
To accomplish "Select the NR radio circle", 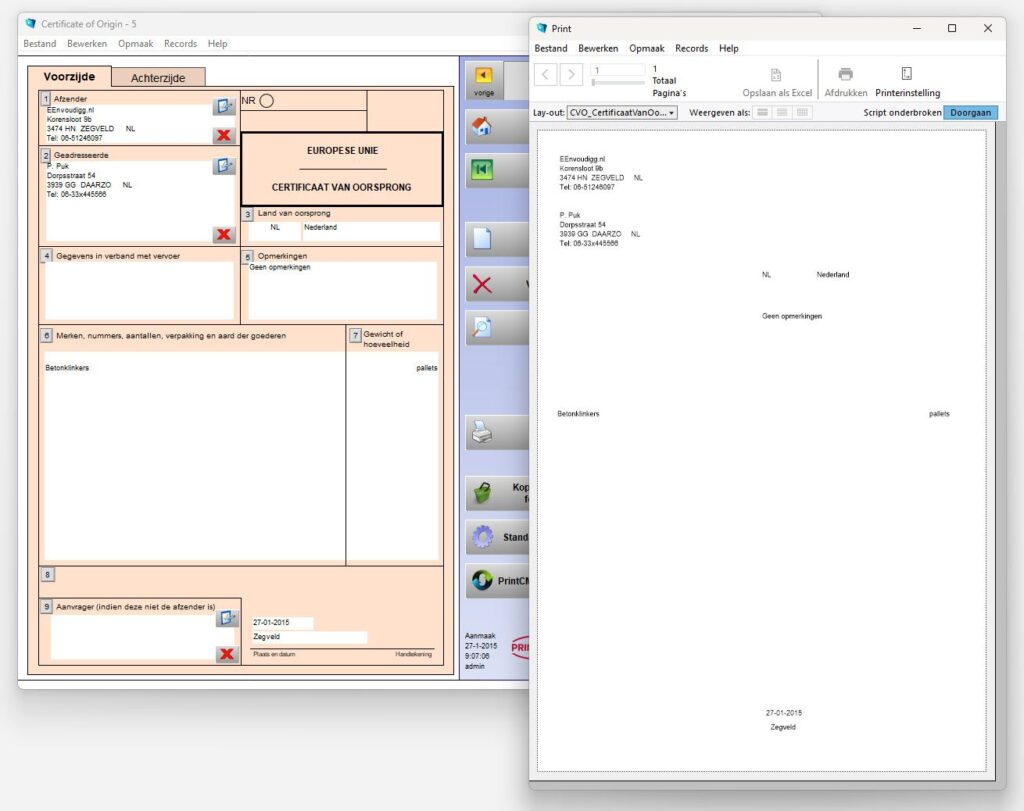I will point(266,101).
